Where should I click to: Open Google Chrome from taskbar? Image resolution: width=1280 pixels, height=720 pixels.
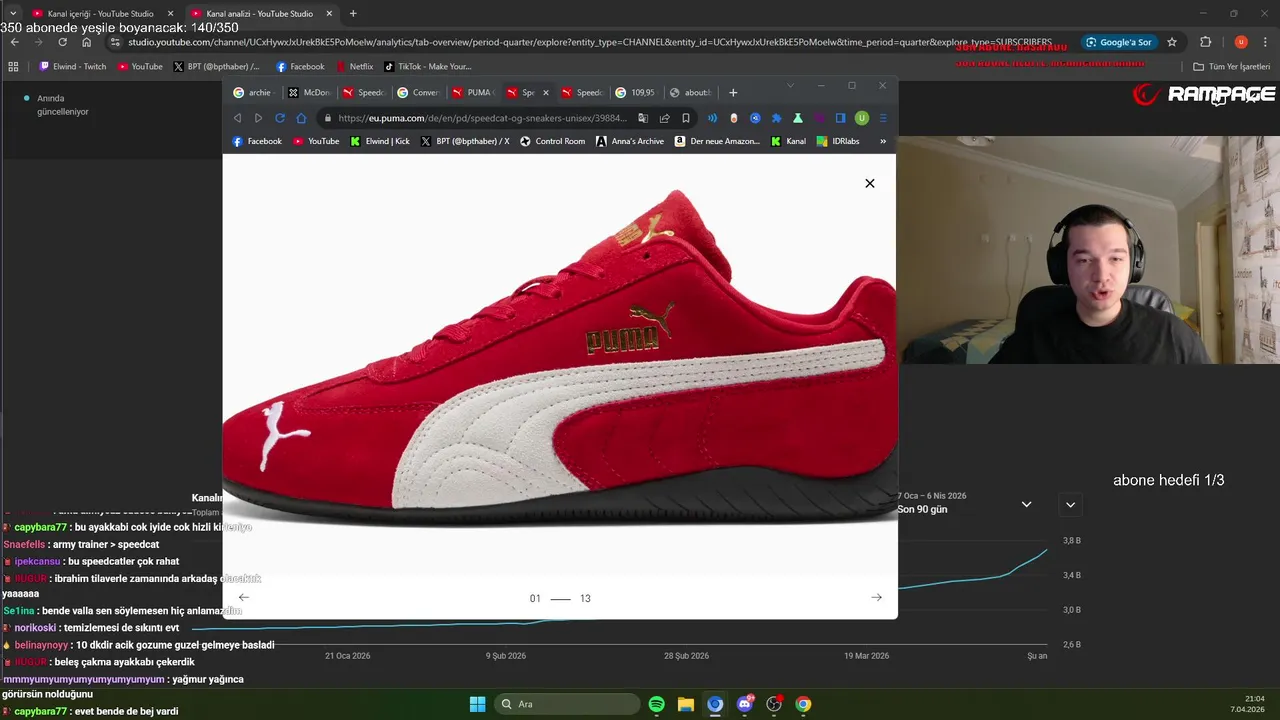pyautogui.click(x=803, y=704)
